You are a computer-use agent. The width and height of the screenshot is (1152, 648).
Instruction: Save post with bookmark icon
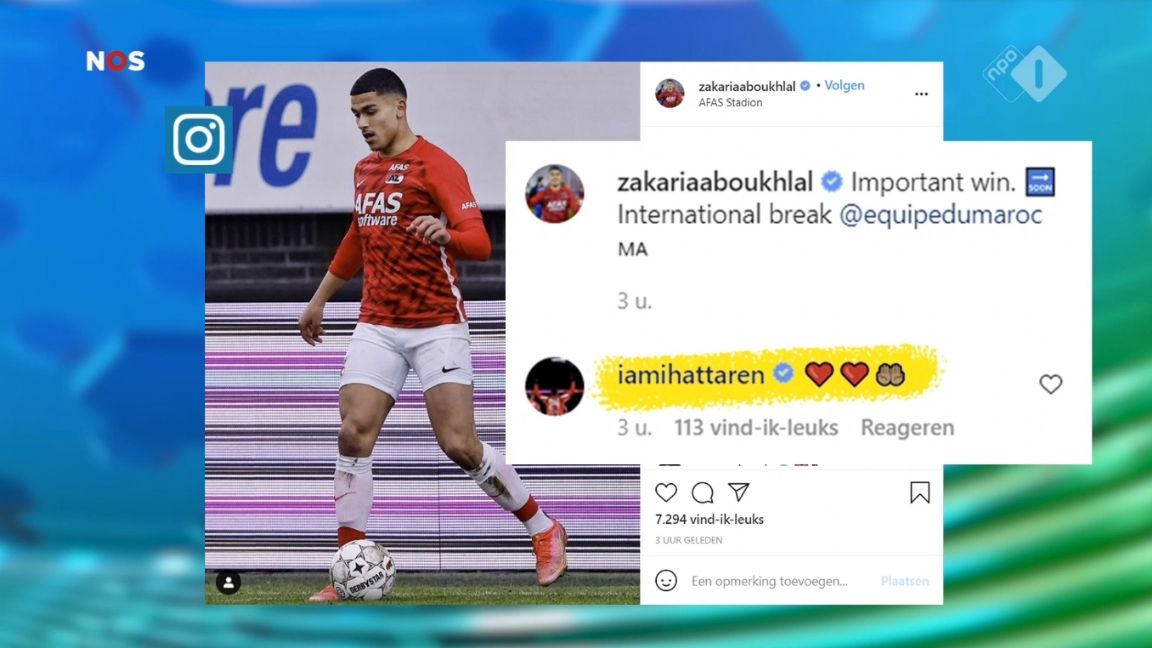pyautogui.click(x=919, y=492)
